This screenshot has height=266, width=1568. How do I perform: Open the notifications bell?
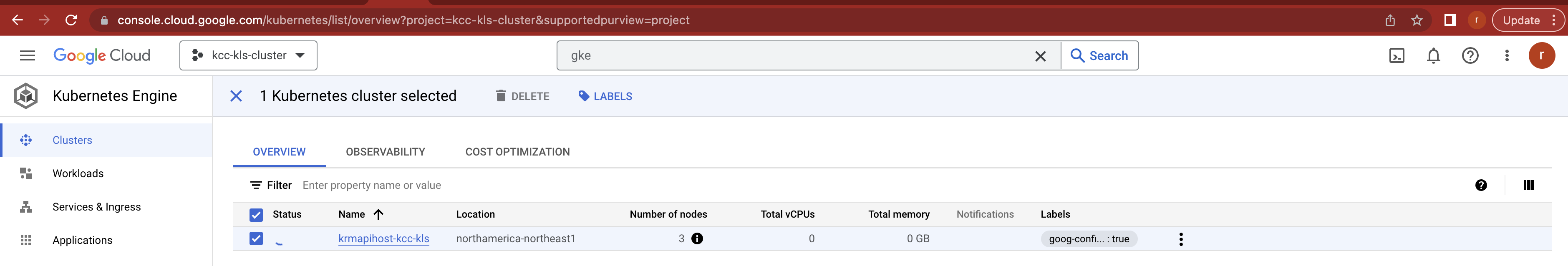[x=1434, y=55]
